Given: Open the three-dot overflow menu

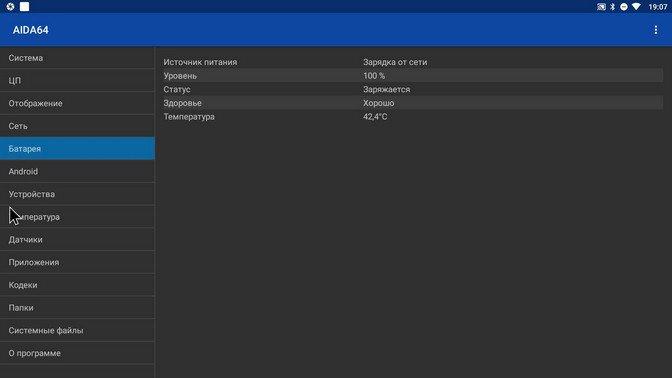Looking at the screenshot, I should 655,30.
